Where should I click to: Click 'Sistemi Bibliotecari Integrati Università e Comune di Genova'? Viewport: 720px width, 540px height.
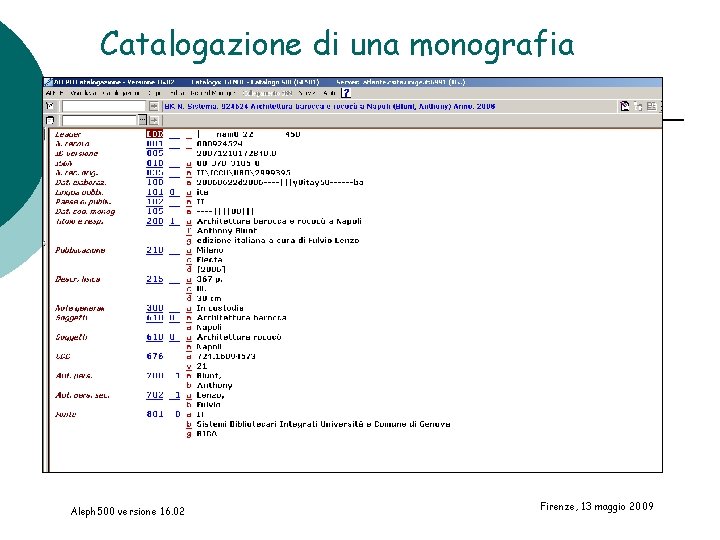pyautogui.click(x=323, y=424)
